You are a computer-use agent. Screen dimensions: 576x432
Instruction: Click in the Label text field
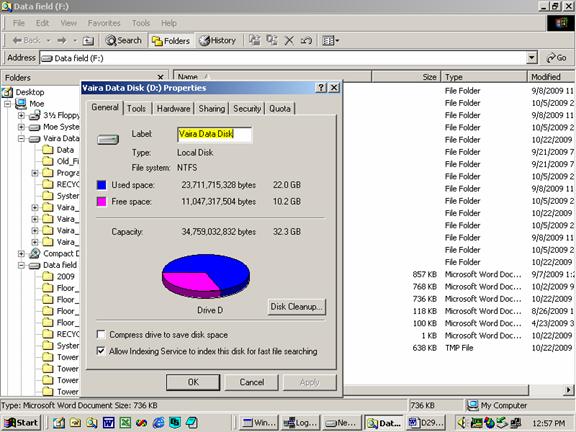pyautogui.click(x=215, y=134)
